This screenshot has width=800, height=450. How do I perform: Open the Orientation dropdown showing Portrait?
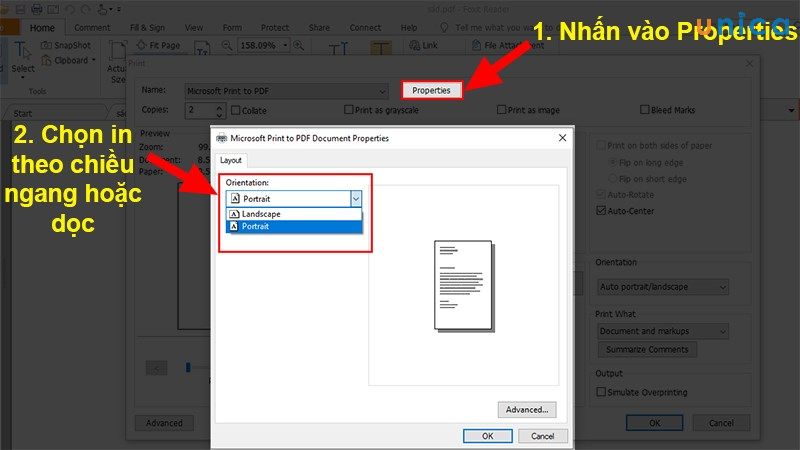(x=293, y=198)
